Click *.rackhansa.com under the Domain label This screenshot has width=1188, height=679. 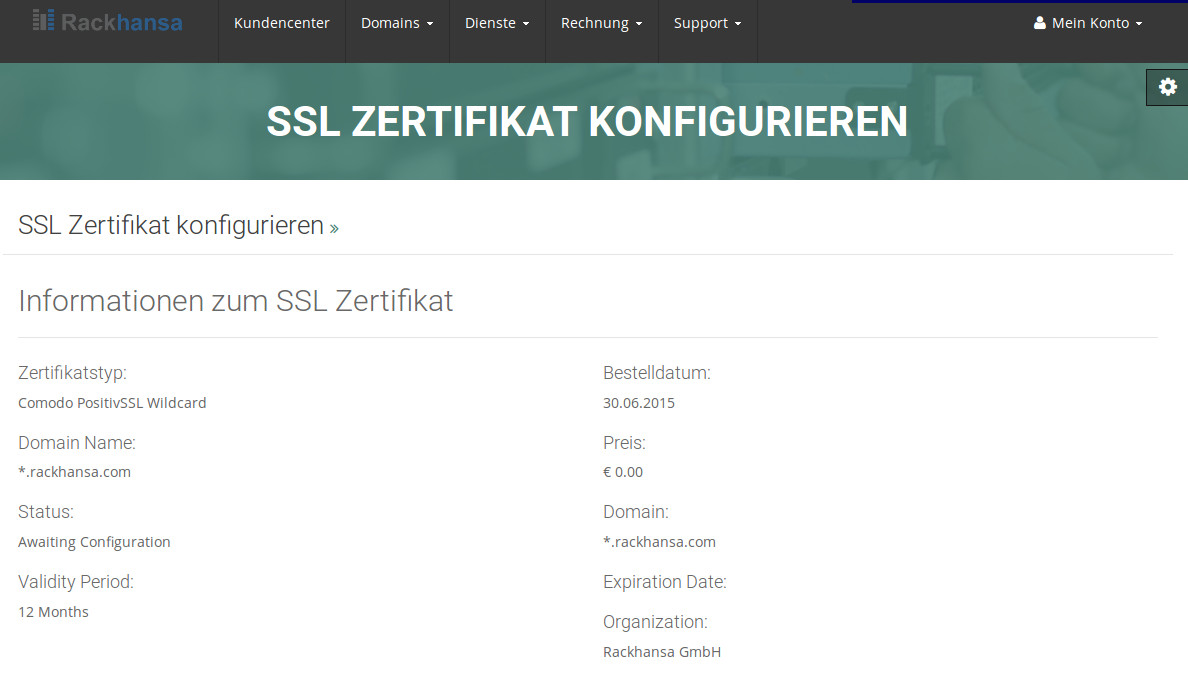click(659, 542)
